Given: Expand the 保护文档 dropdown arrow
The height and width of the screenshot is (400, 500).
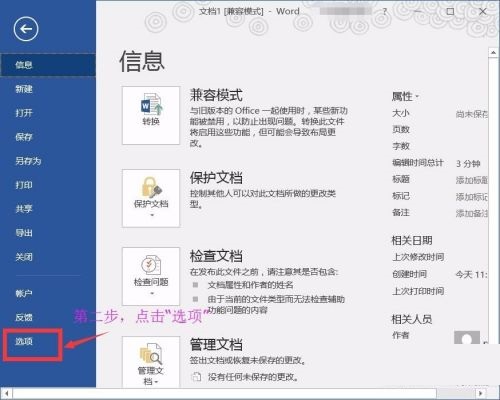Looking at the screenshot, I should point(152,215).
